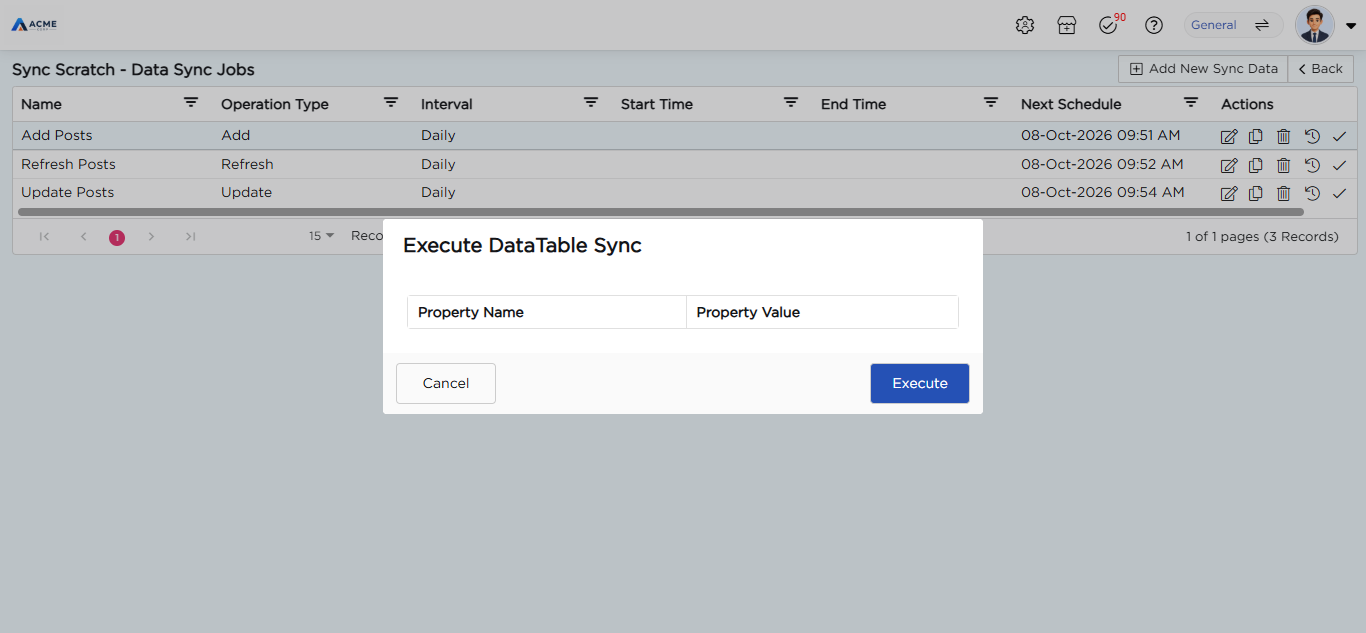1366x633 pixels.
Task: Open filter for Interval column
Action: (x=591, y=102)
